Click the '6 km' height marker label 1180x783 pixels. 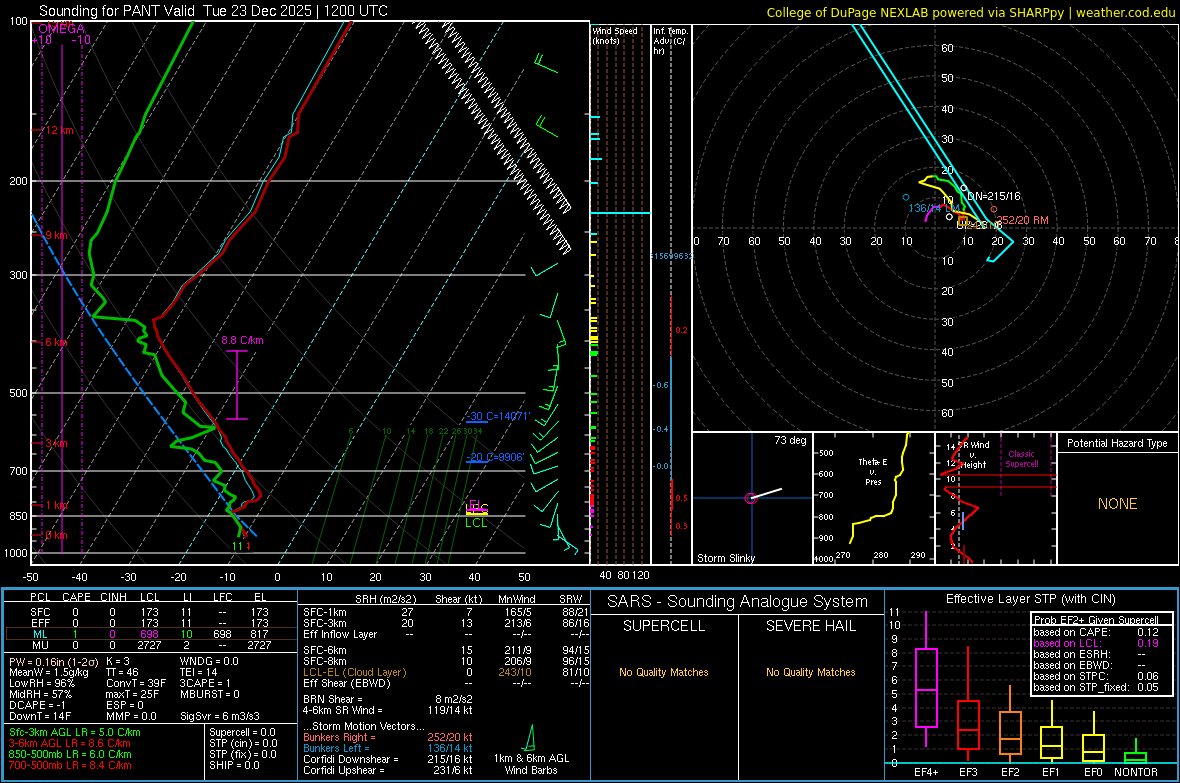[x=56, y=343]
